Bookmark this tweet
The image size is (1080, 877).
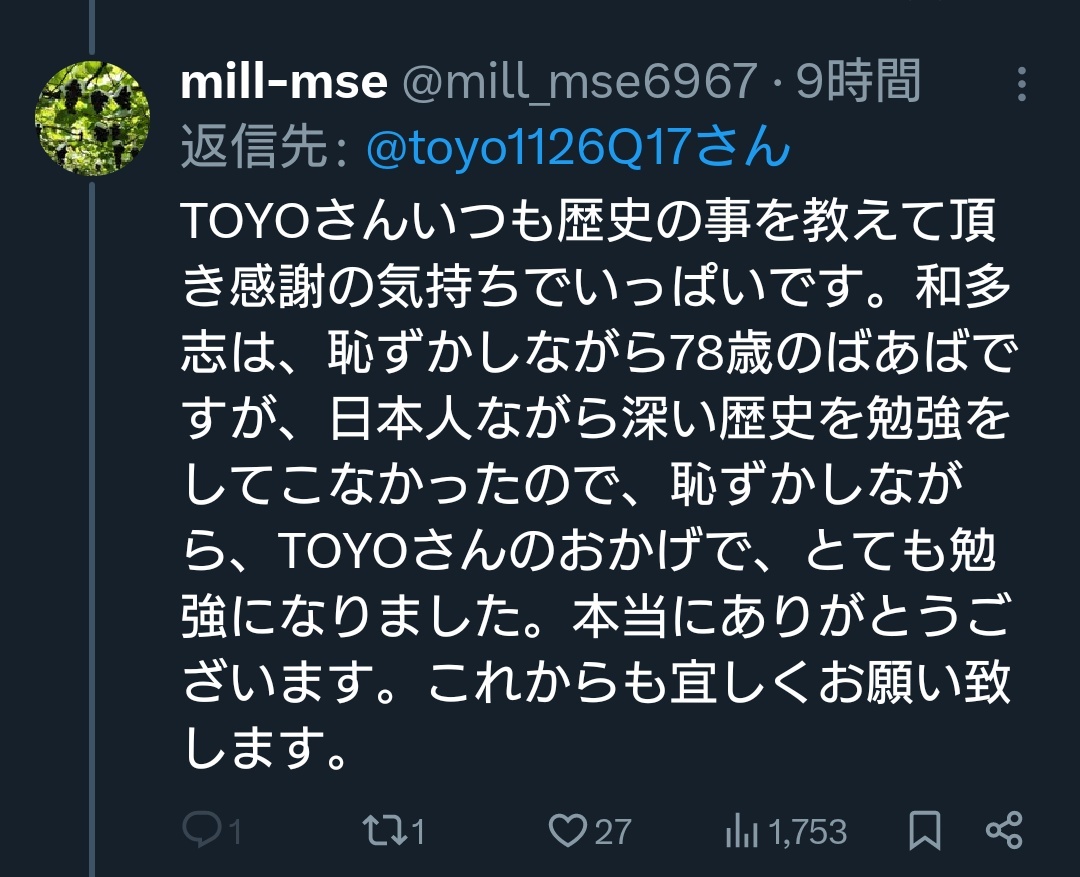click(925, 830)
